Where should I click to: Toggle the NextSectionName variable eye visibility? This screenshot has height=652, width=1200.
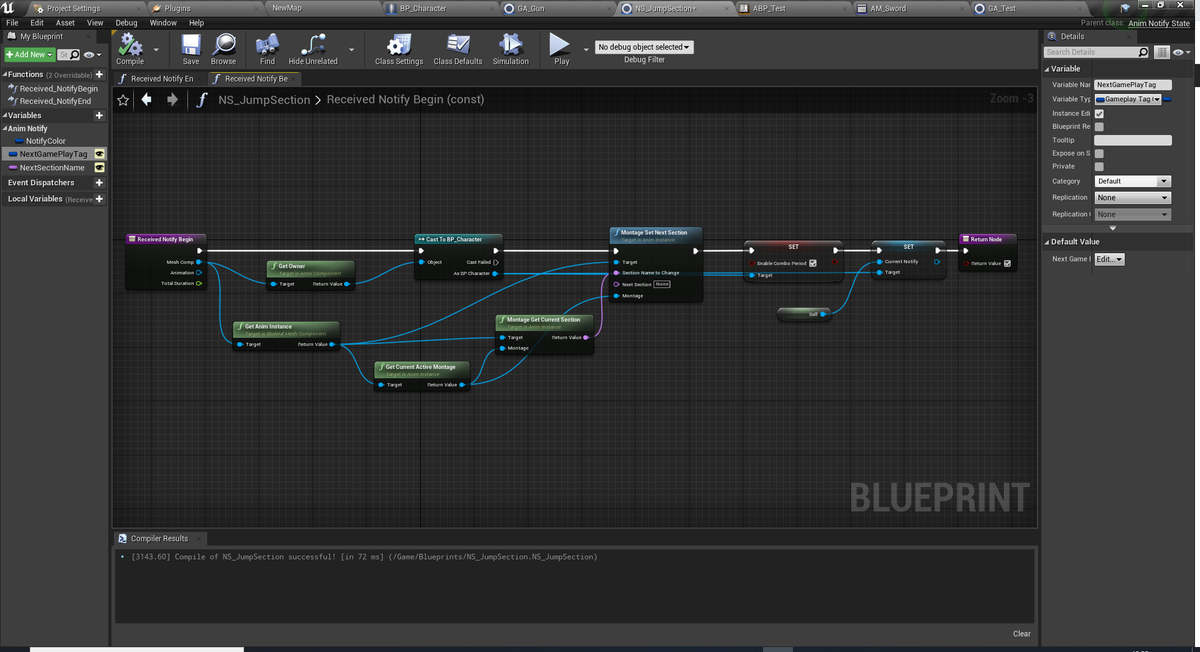tap(100, 168)
